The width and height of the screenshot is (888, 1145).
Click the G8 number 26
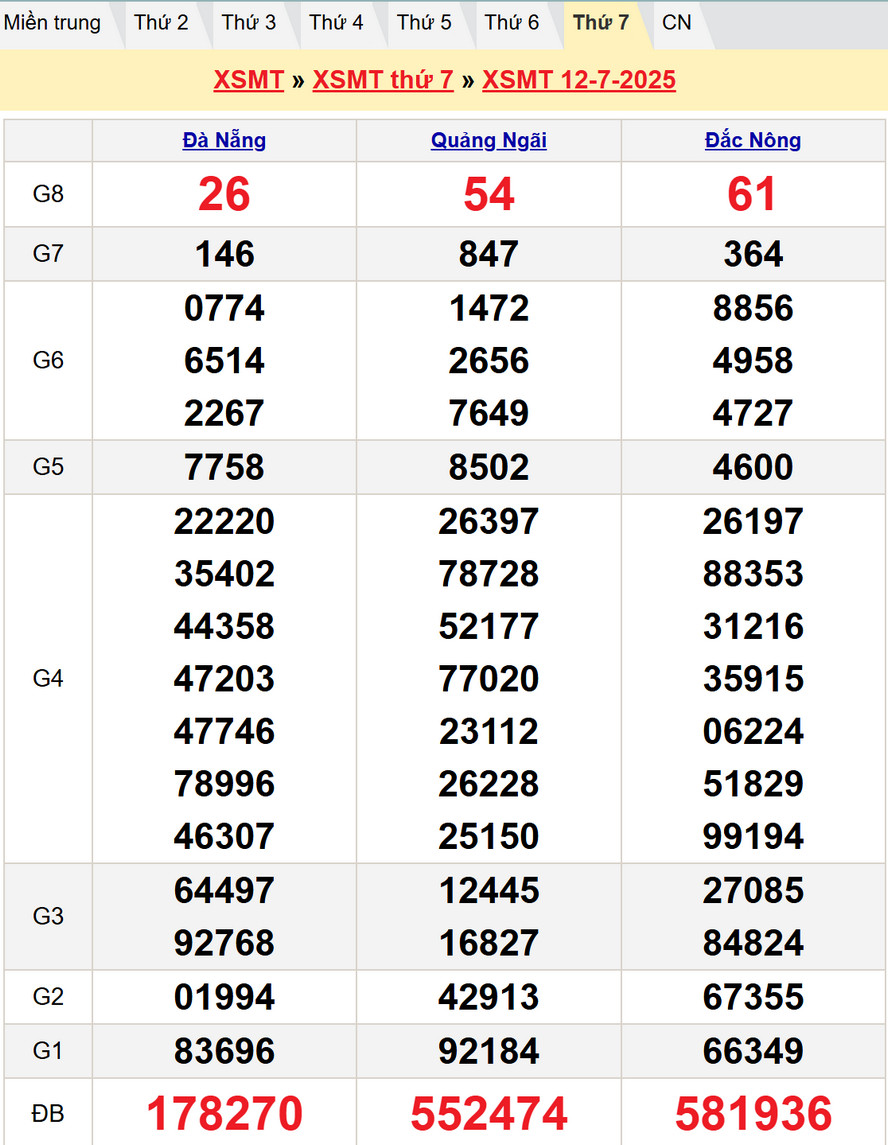224,194
